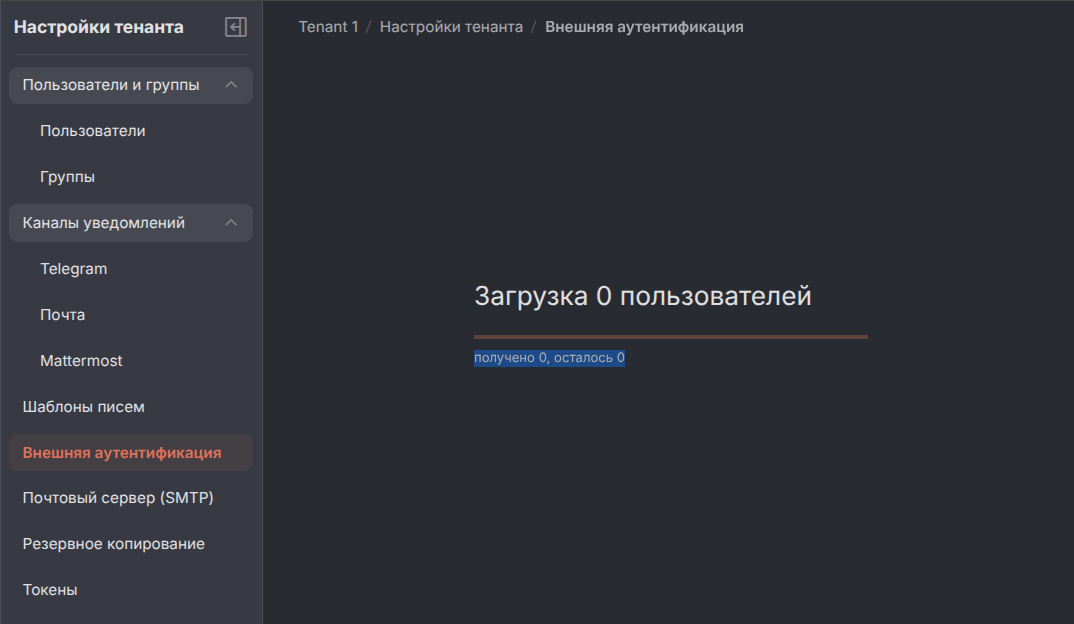Screen dimensions: 1074x624
Task: Collapse the Пользователи и группы chevron
Action: click(231, 85)
